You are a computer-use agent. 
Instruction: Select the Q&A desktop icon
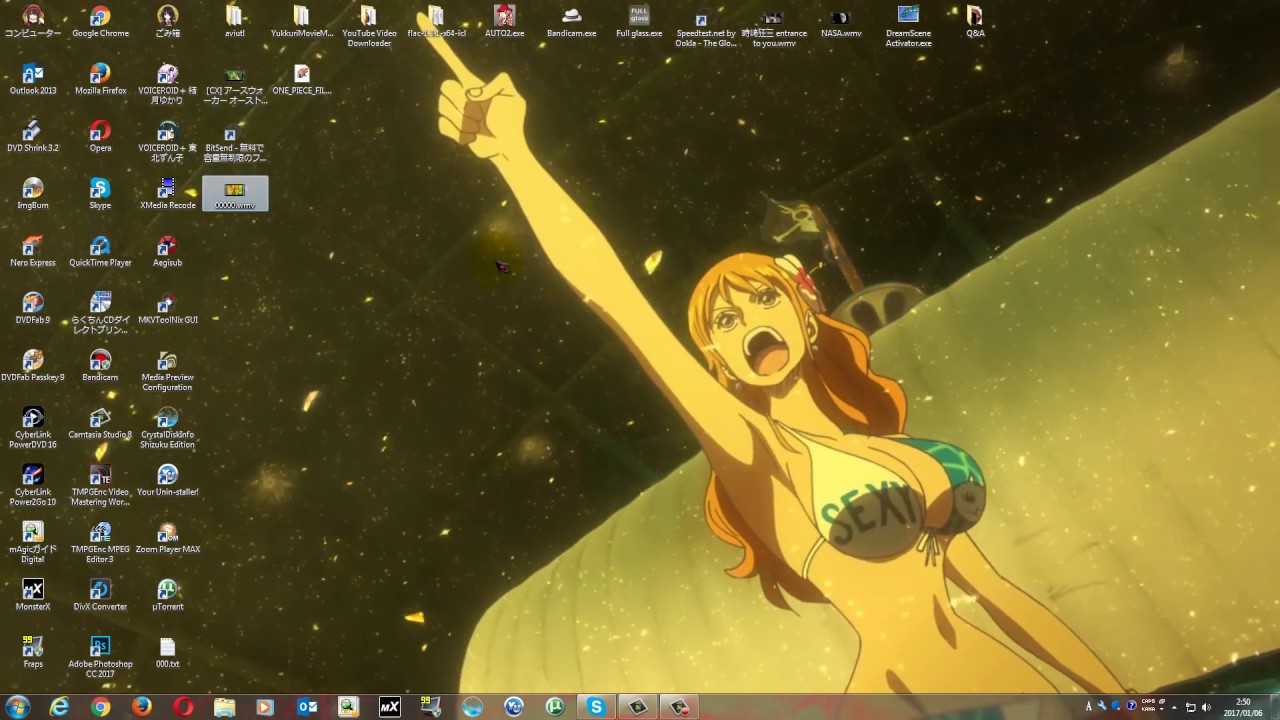click(x=975, y=22)
